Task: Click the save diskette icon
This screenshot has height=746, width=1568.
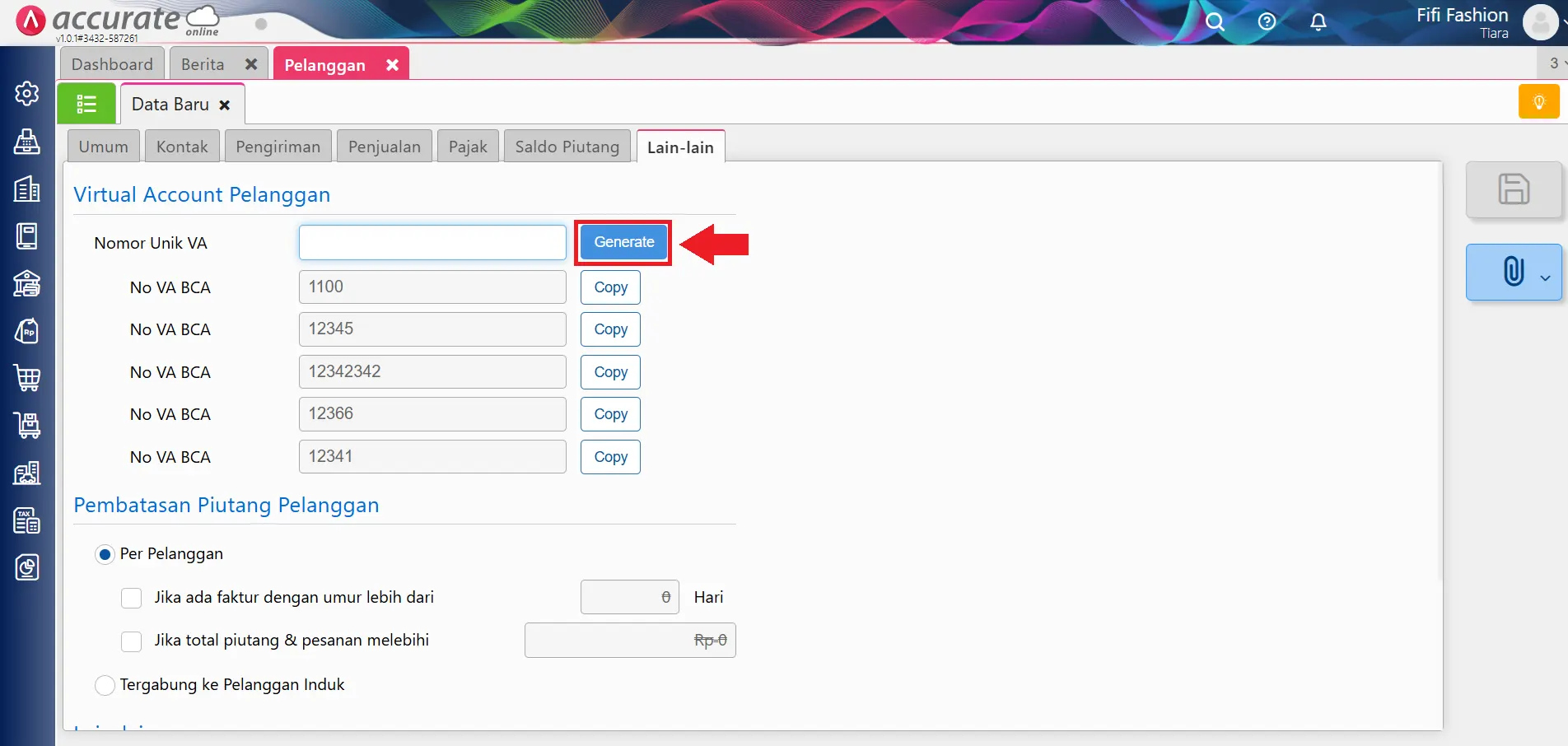Action: click(1513, 189)
